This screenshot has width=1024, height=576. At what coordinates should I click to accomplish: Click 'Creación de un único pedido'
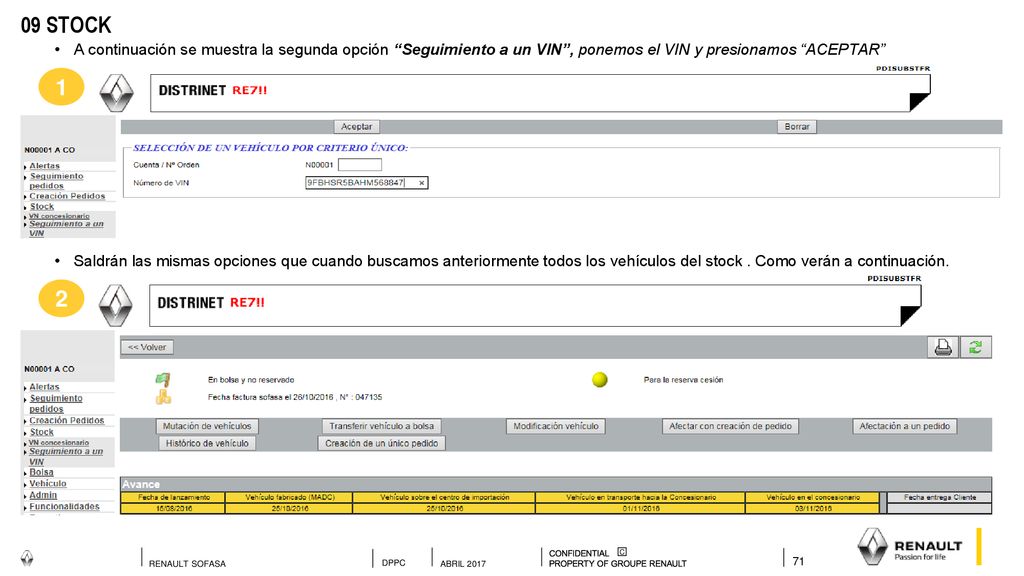tap(381, 443)
